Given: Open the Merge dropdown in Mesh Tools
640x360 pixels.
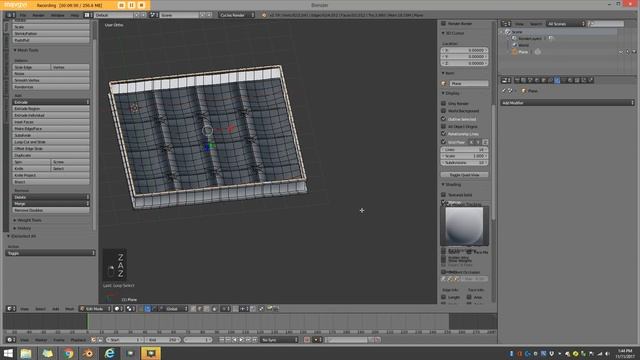Looking at the screenshot, I should click(x=51, y=203).
